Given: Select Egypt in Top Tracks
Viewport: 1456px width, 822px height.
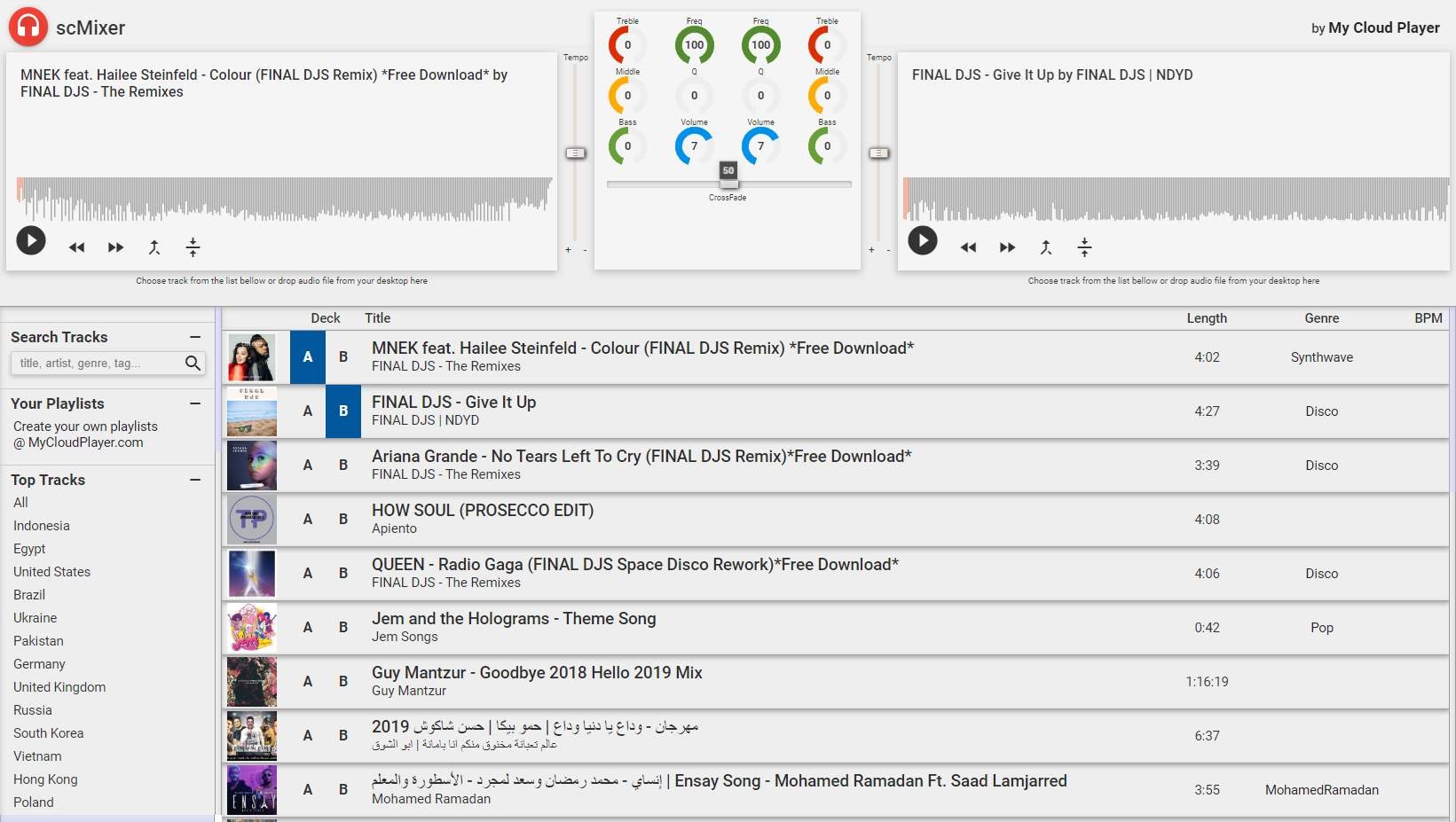Looking at the screenshot, I should [29, 549].
